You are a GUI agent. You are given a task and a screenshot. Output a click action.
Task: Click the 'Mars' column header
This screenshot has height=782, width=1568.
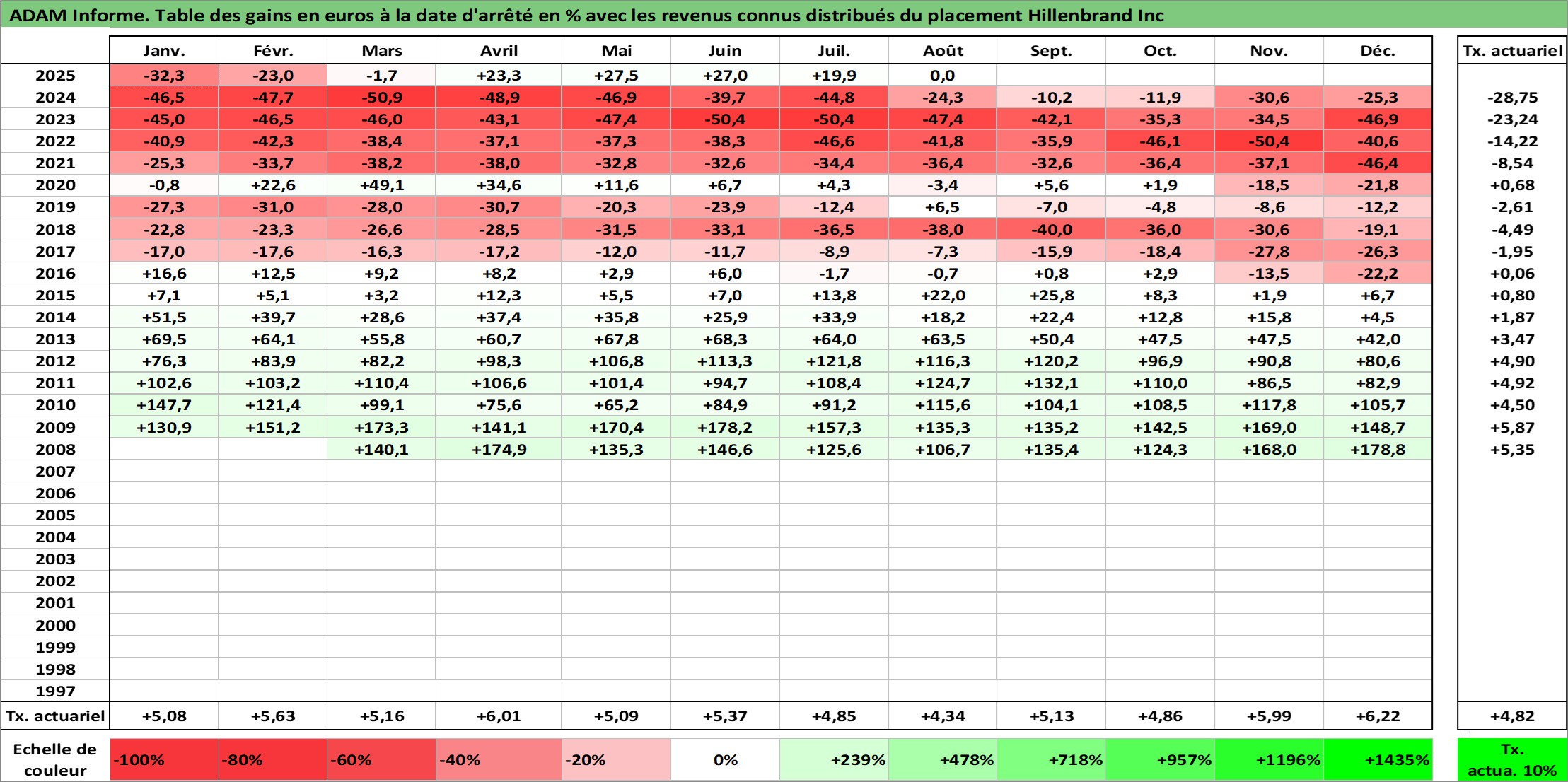pyautogui.click(x=381, y=50)
